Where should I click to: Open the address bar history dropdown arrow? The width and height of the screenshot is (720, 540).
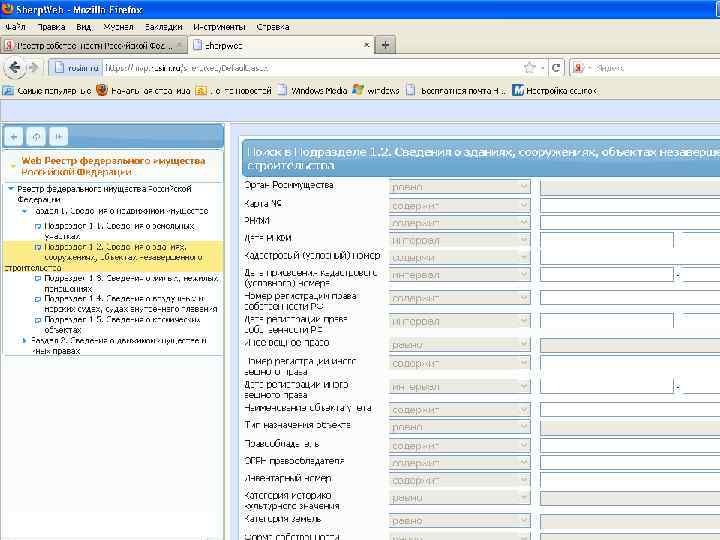pos(542,68)
